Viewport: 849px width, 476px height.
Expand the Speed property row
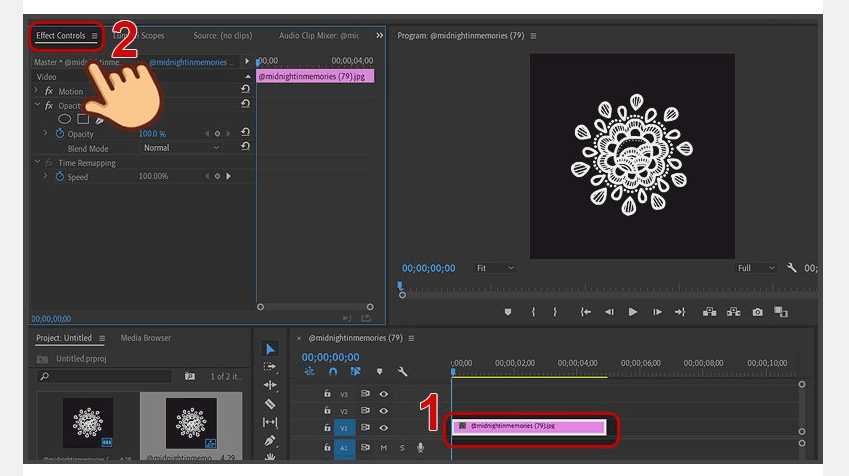click(x=45, y=176)
